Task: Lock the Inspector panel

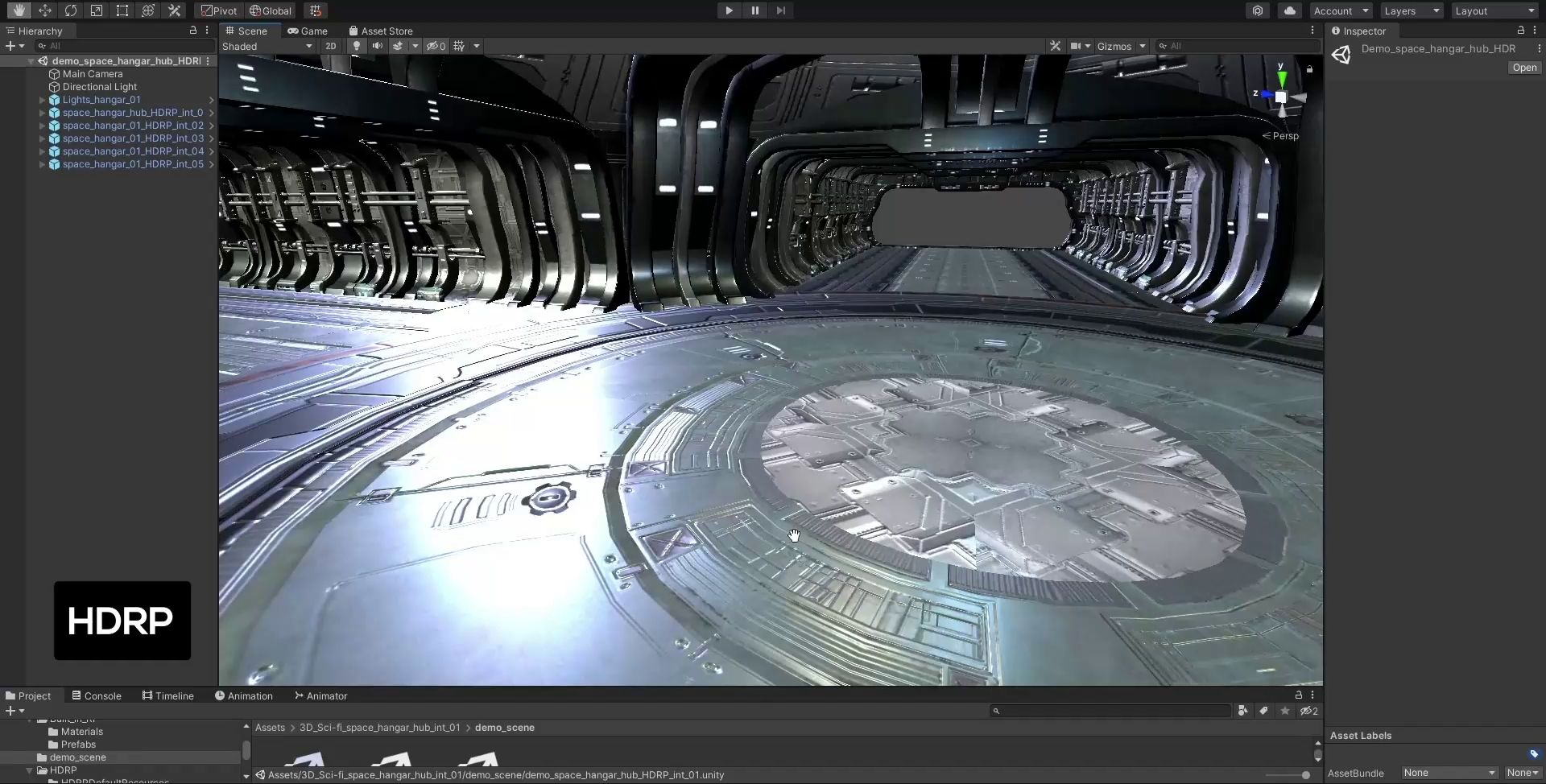Action: 1521,30
